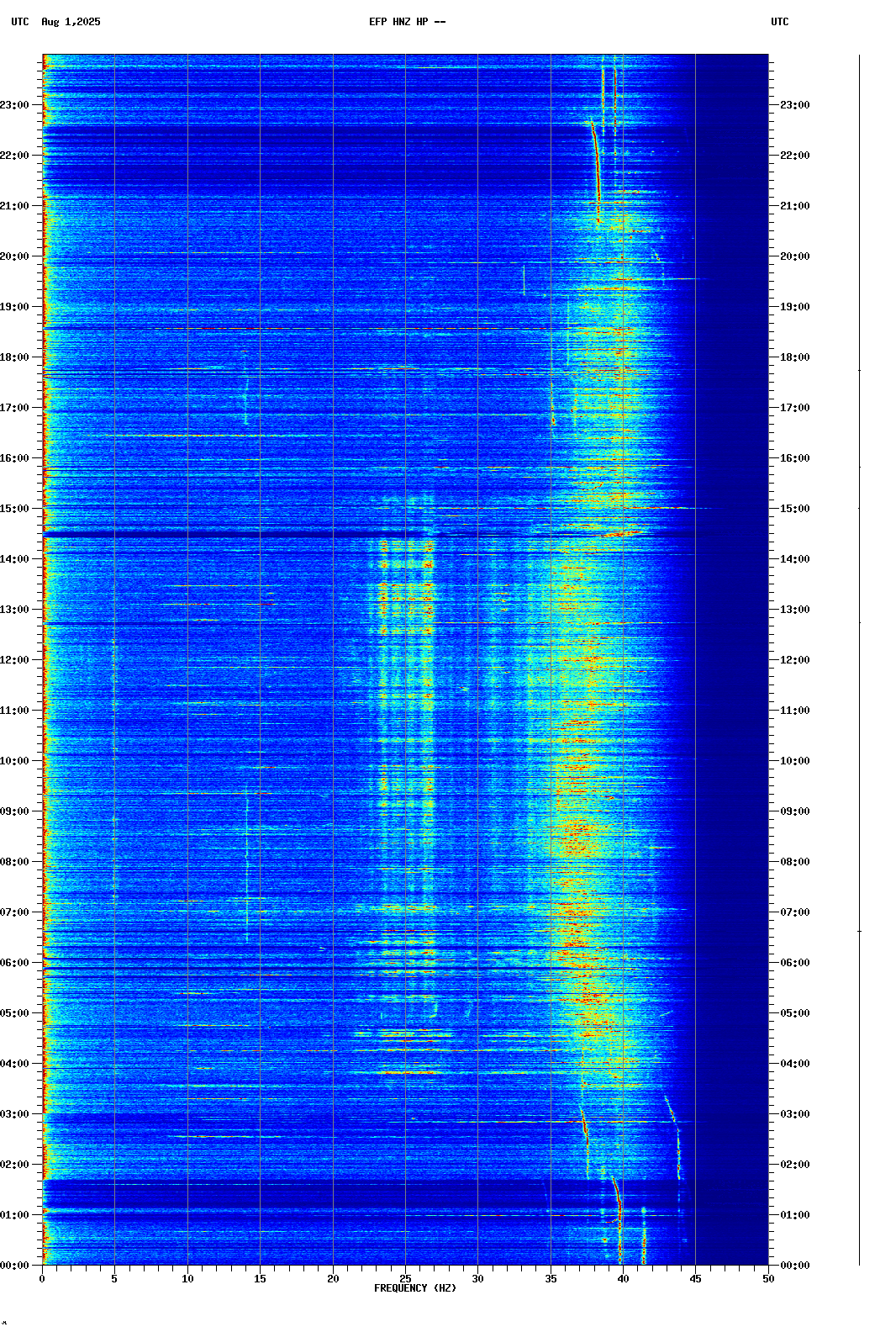The width and height of the screenshot is (896, 1332).
Task: Click the '0' frequency tick label
Action: pos(42,1279)
